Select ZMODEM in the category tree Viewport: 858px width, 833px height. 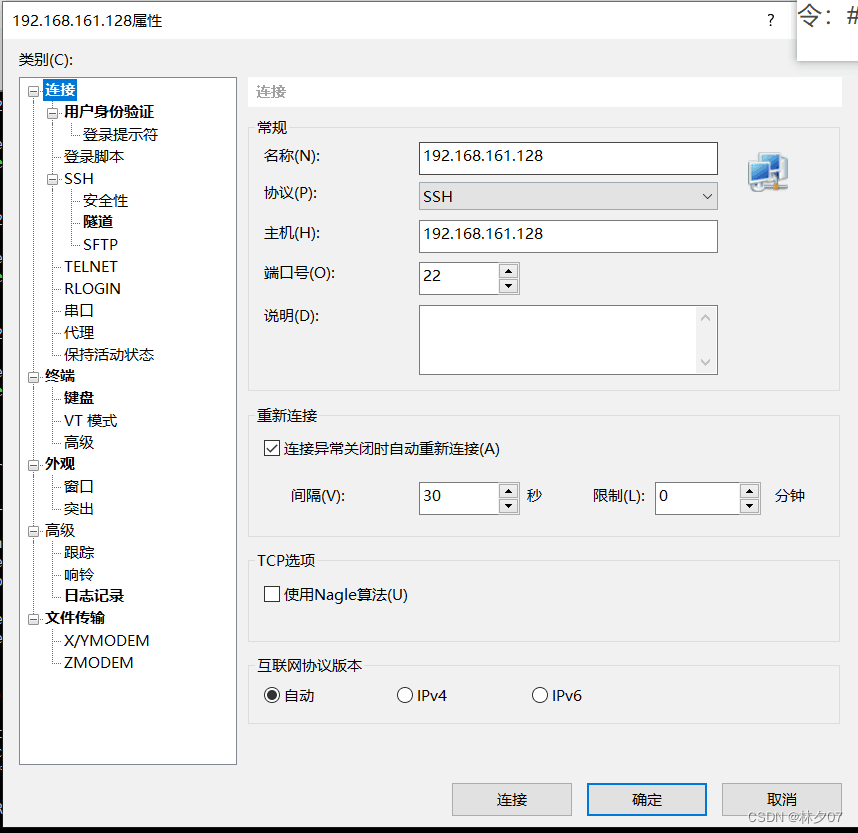(x=98, y=663)
